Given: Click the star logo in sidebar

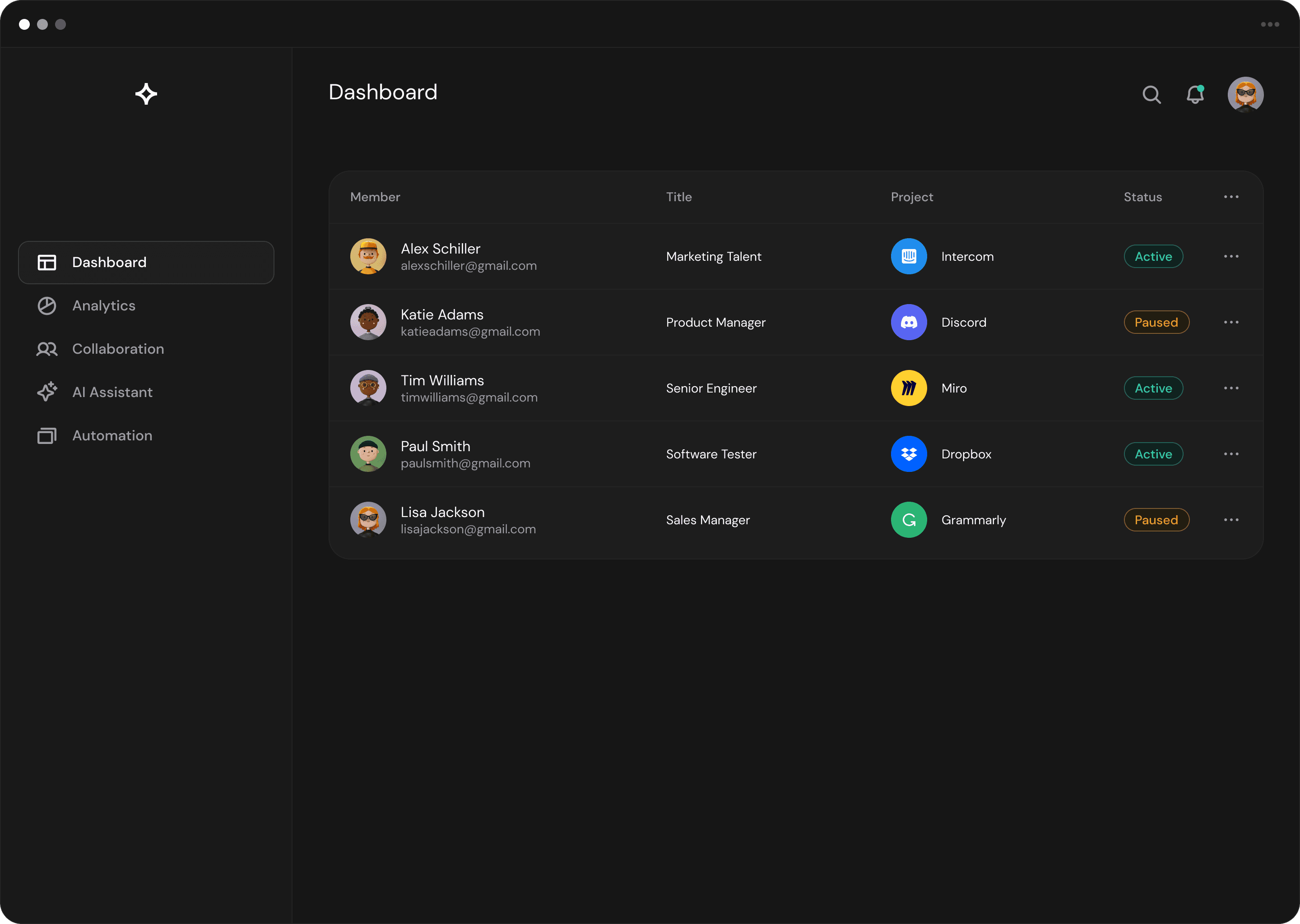Looking at the screenshot, I should (146, 94).
